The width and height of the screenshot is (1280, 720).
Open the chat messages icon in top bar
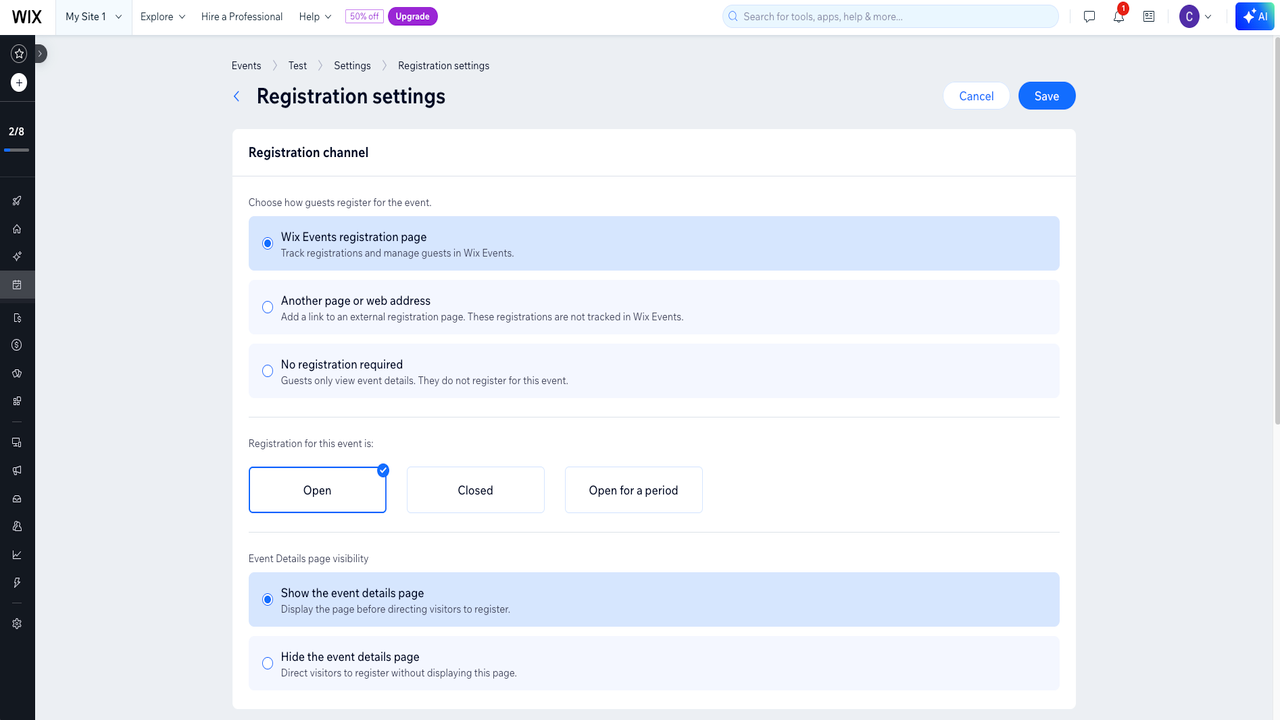[x=1090, y=17]
